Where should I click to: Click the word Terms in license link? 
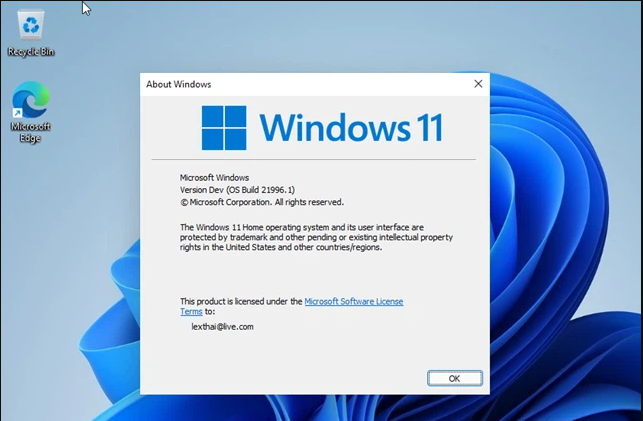click(191, 312)
